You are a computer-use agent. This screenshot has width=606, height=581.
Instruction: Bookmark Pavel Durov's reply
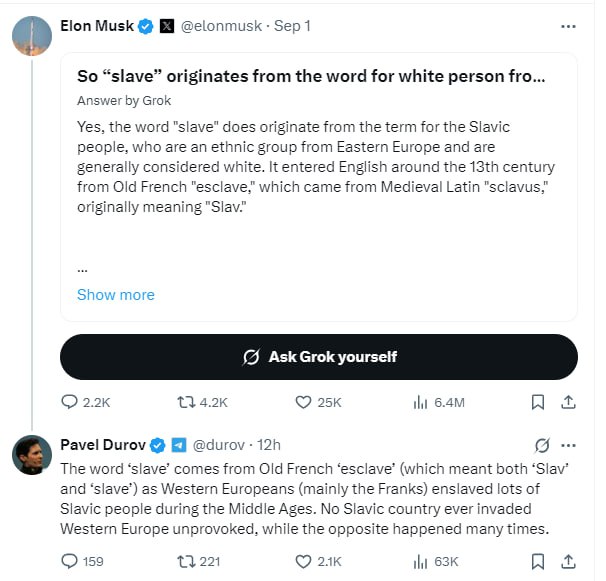[x=538, y=561]
